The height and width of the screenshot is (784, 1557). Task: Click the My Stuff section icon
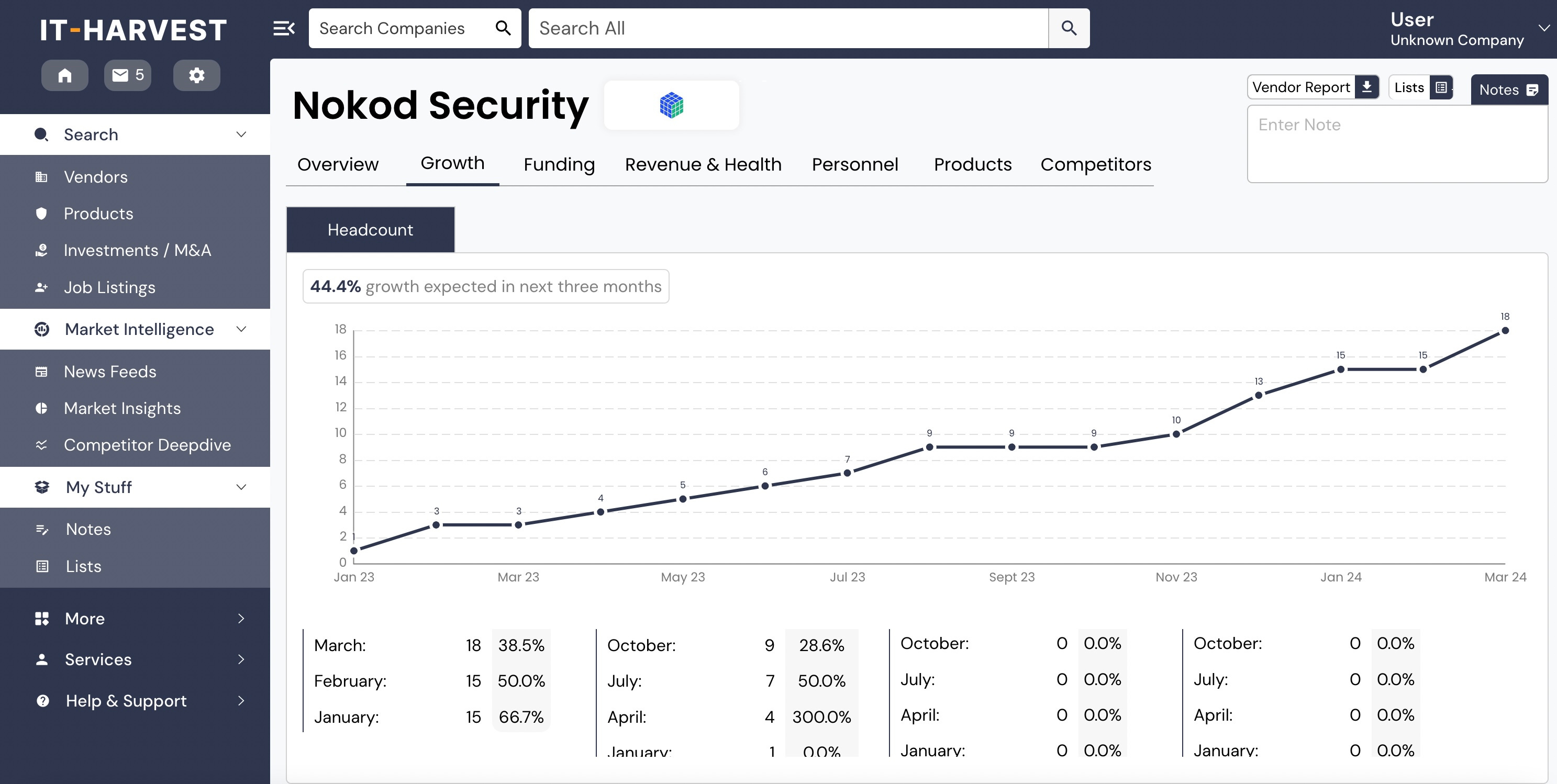[42, 487]
